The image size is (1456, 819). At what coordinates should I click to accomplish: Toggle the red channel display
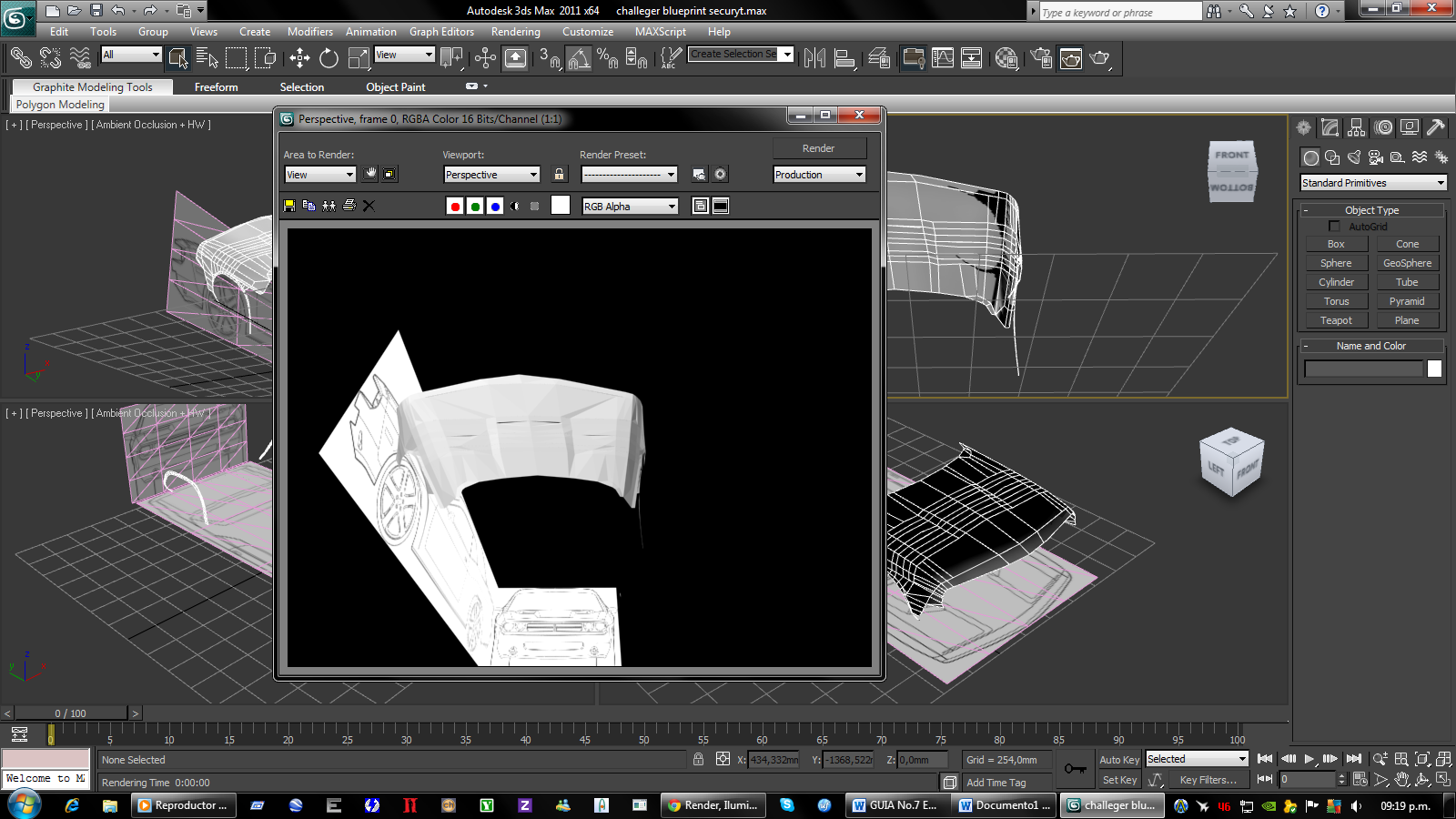(455, 207)
